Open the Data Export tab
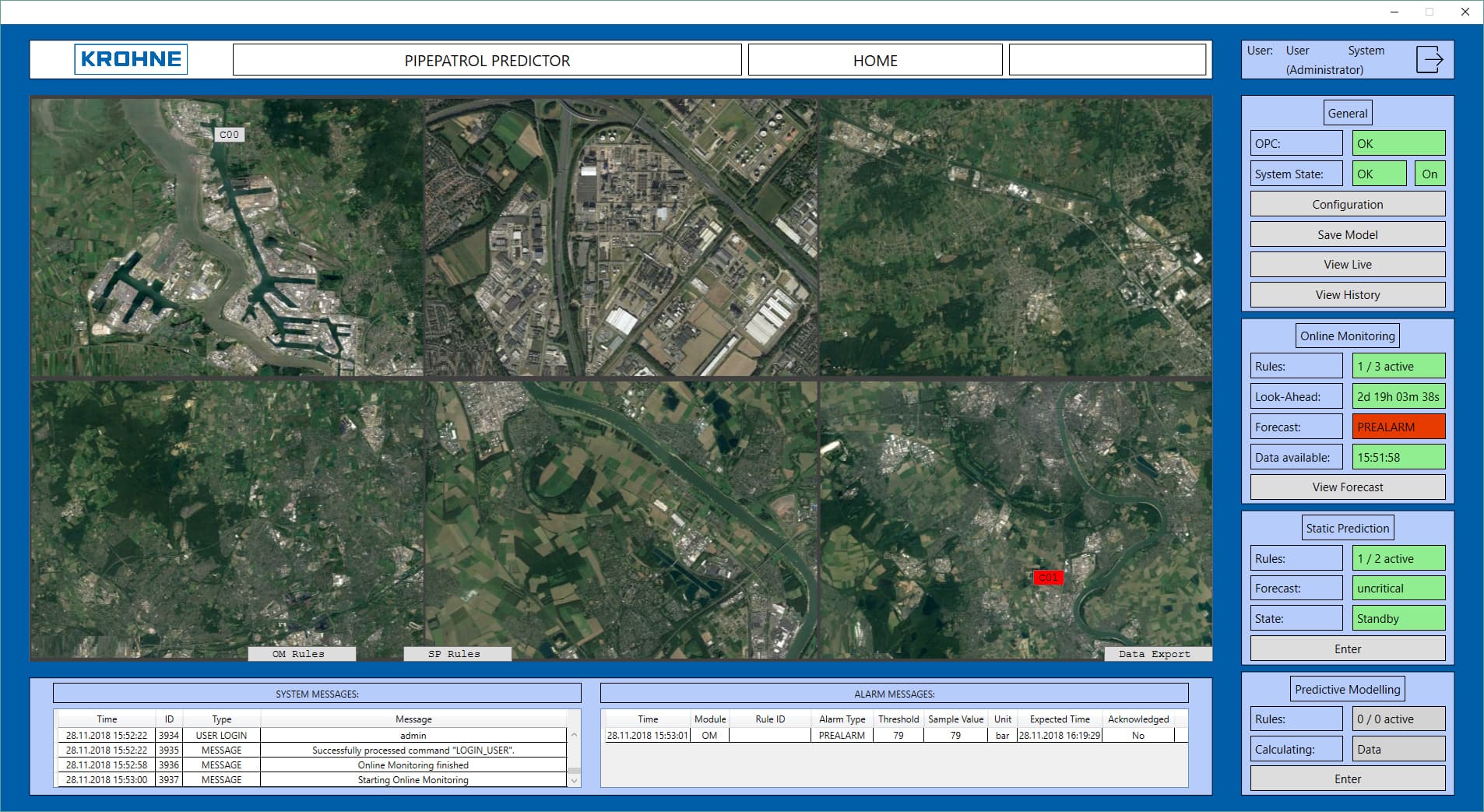 [1157, 654]
